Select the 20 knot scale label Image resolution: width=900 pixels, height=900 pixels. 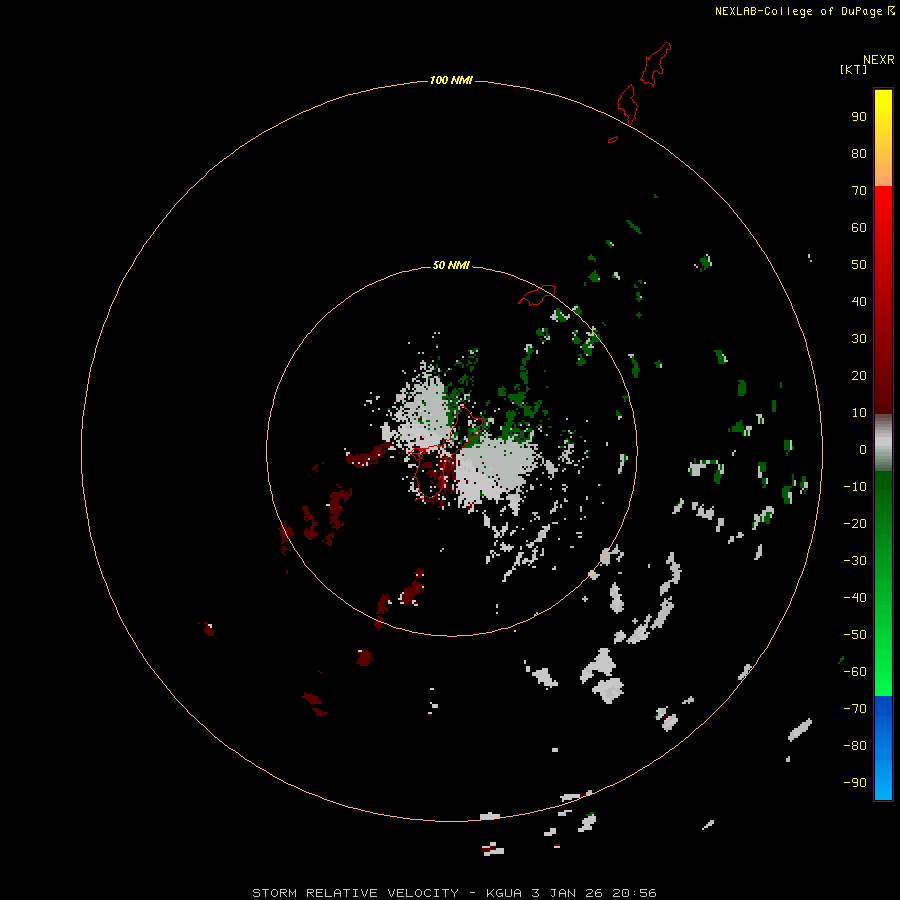859,375
